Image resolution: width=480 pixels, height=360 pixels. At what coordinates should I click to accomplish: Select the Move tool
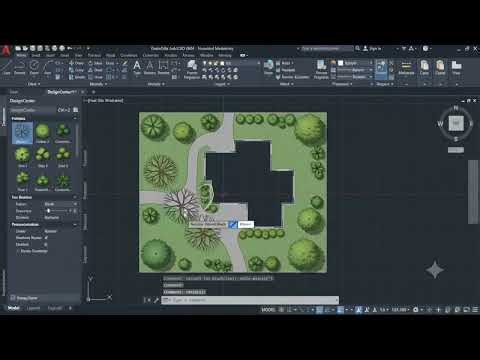click(x=76, y=63)
